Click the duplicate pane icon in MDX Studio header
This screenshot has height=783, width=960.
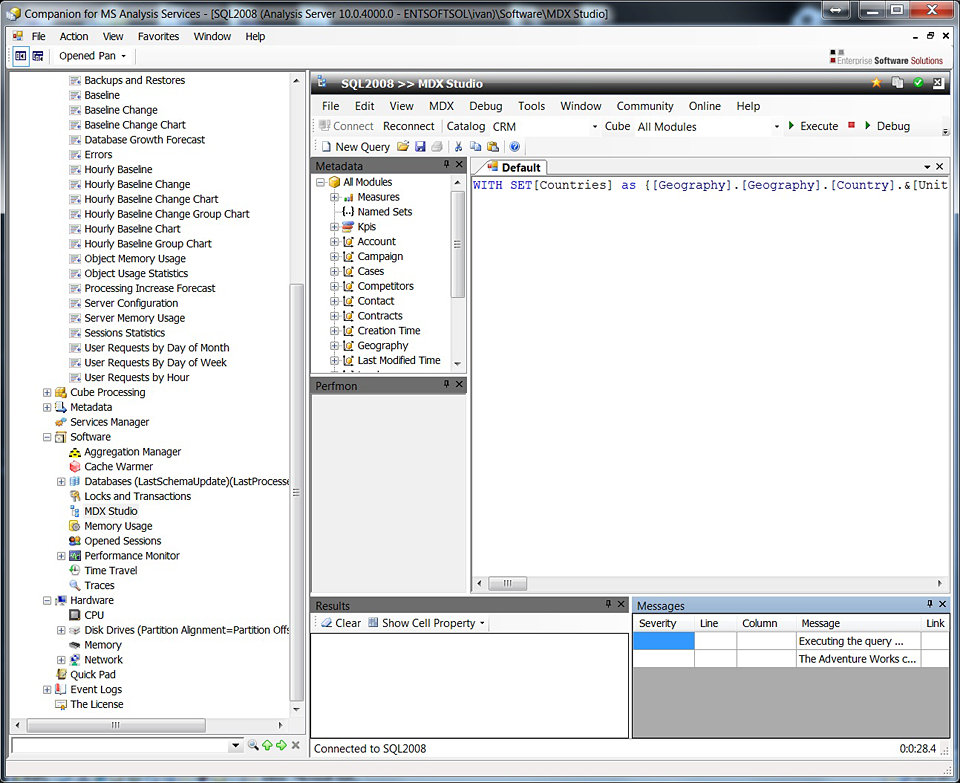pyautogui.click(x=898, y=83)
